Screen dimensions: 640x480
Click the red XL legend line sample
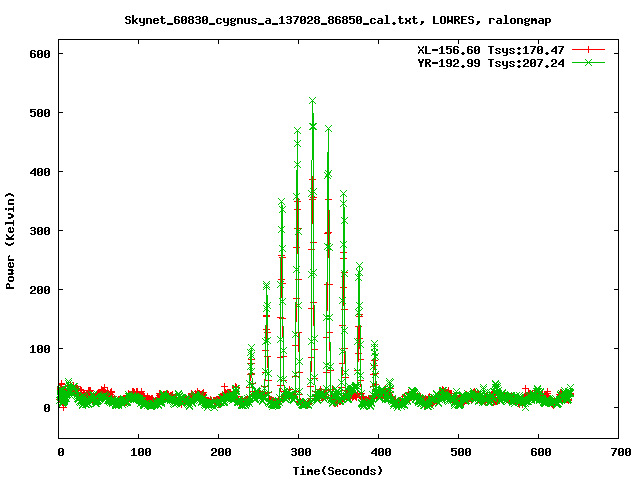point(588,50)
